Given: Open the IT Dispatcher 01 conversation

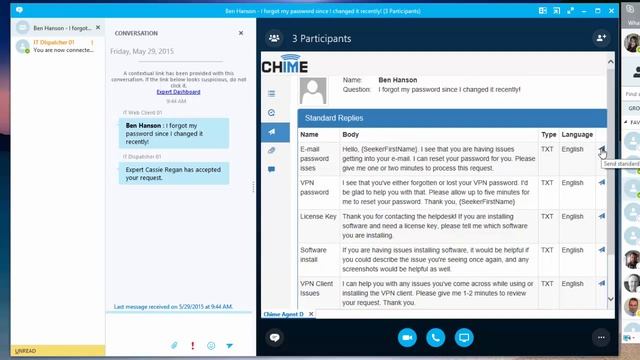Looking at the screenshot, I should (58, 46).
